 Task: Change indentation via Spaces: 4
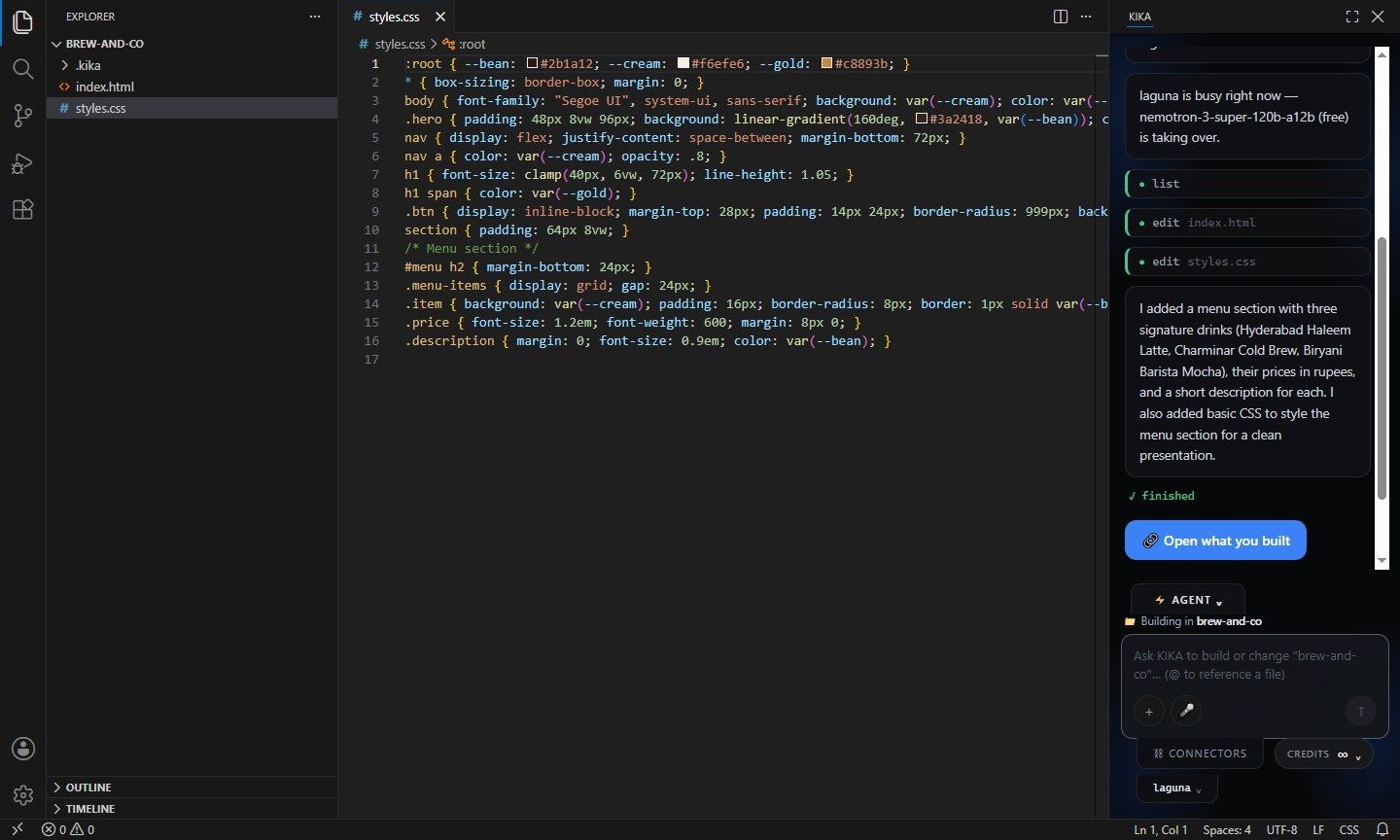tap(1227, 829)
